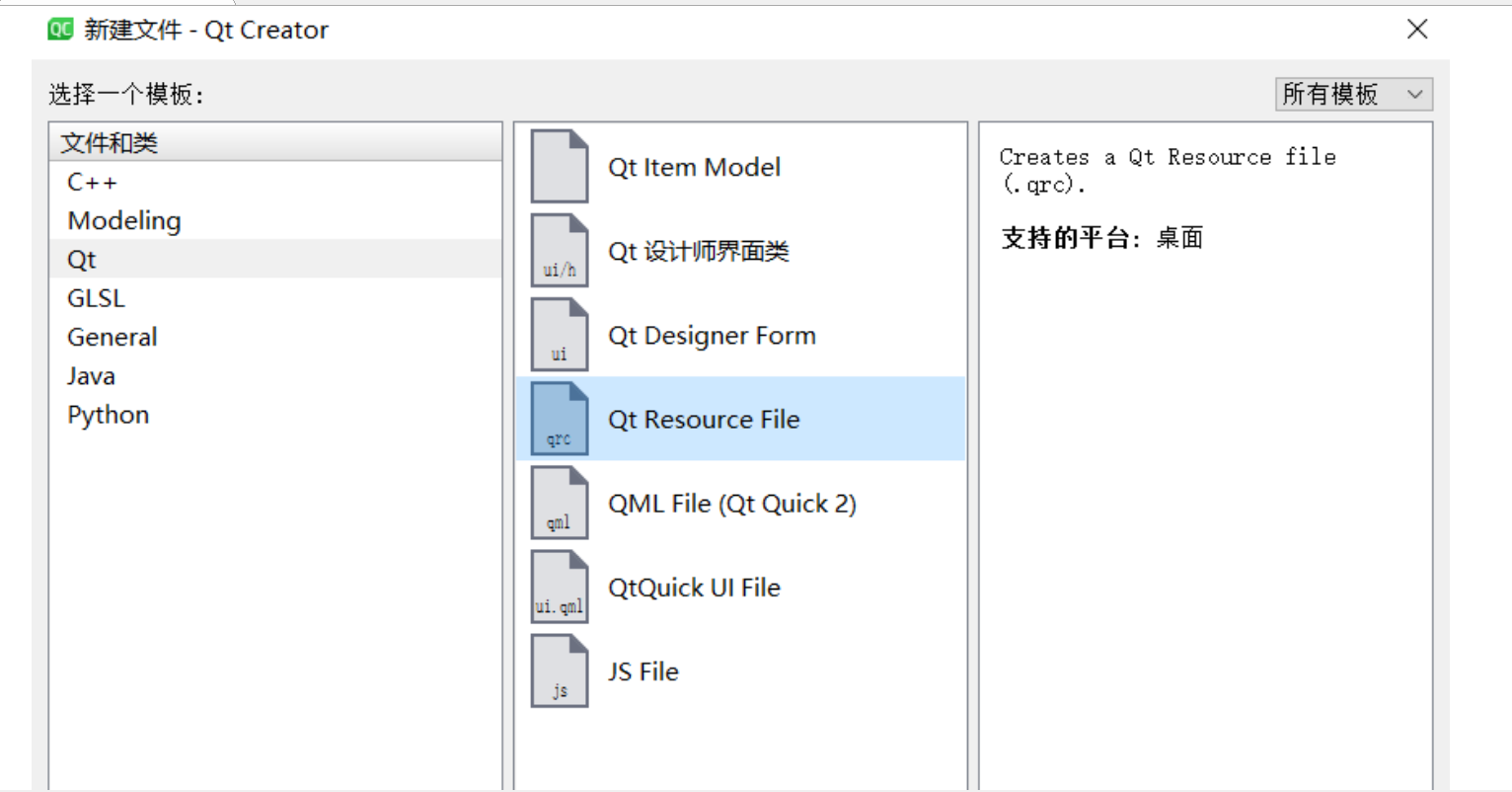Choose the JS File template

click(x=740, y=671)
